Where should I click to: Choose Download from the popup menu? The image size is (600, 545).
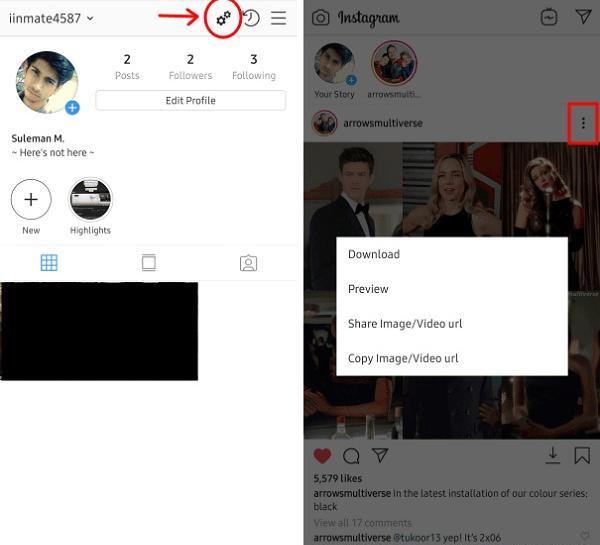(x=452, y=254)
